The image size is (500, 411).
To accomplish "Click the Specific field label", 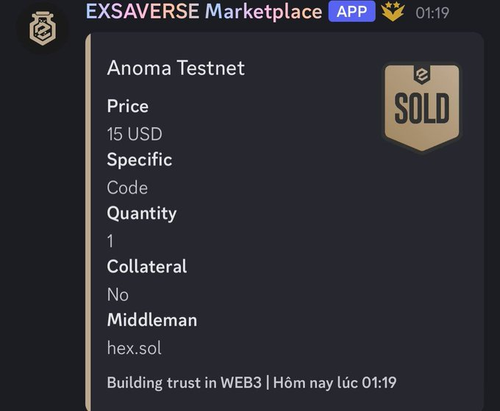I will pos(139,160).
